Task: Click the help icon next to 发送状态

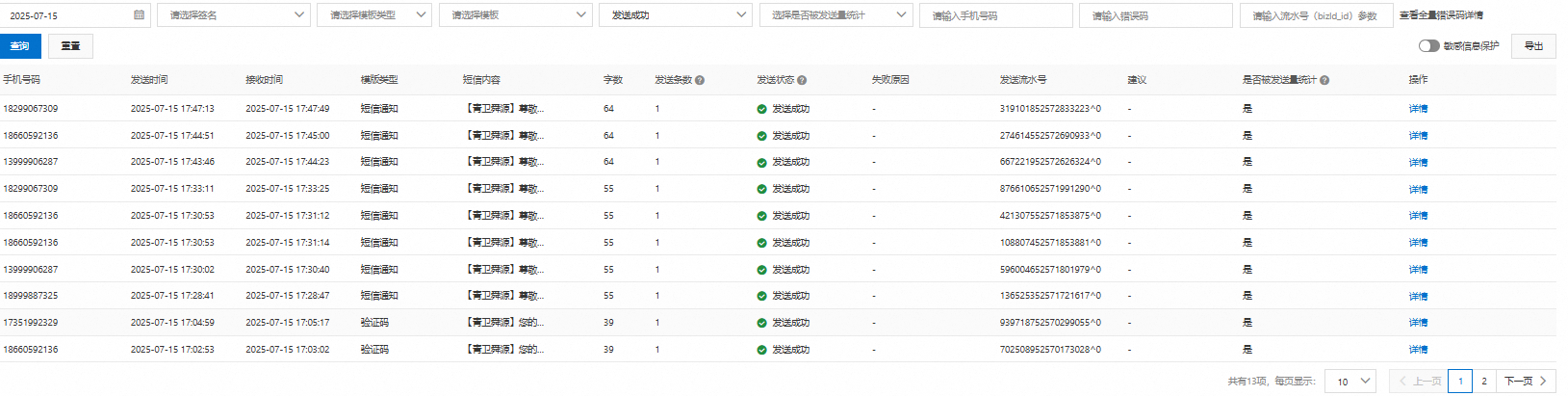Action: click(x=802, y=80)
